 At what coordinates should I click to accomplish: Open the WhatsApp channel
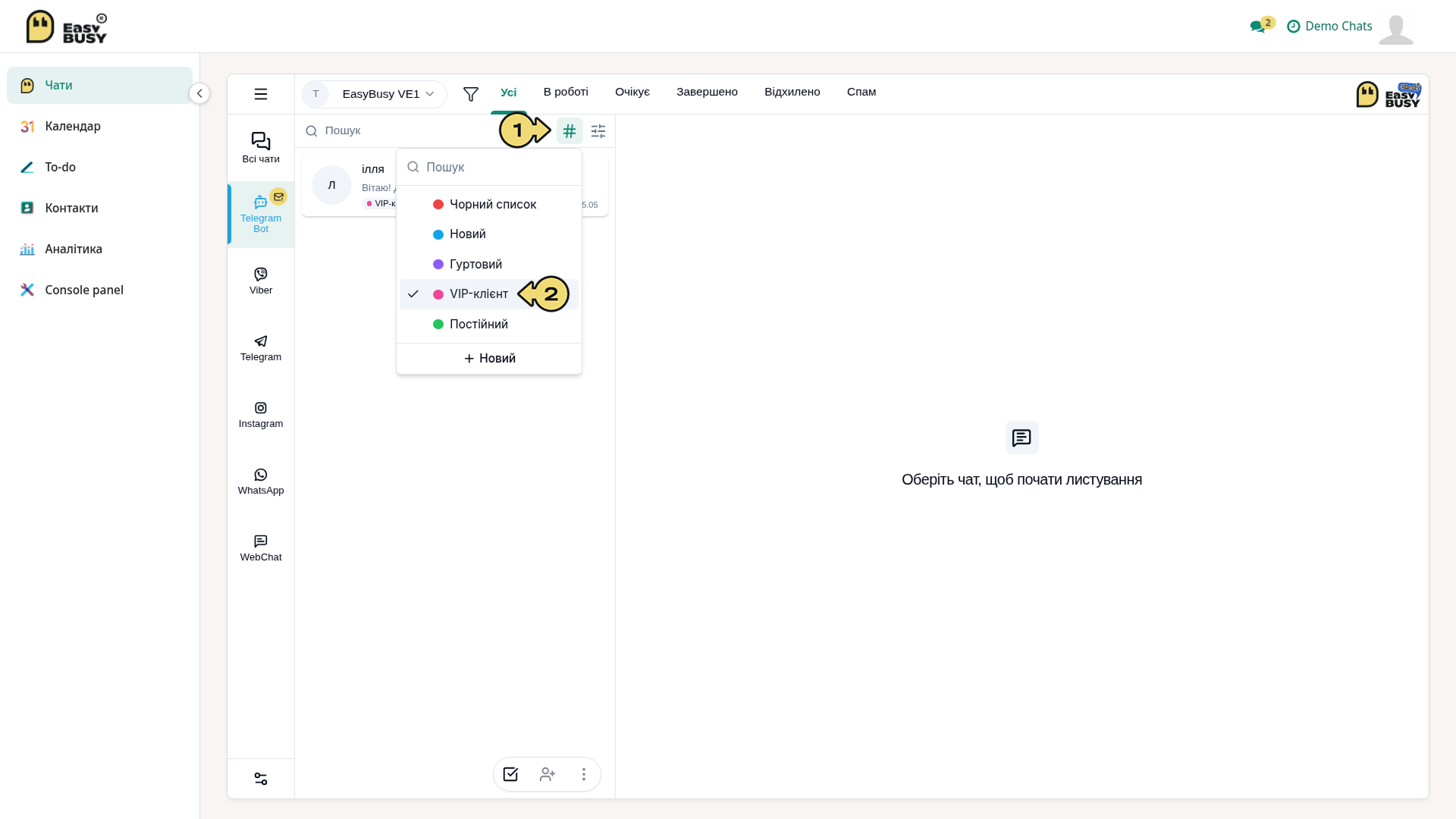coord(261,482)
